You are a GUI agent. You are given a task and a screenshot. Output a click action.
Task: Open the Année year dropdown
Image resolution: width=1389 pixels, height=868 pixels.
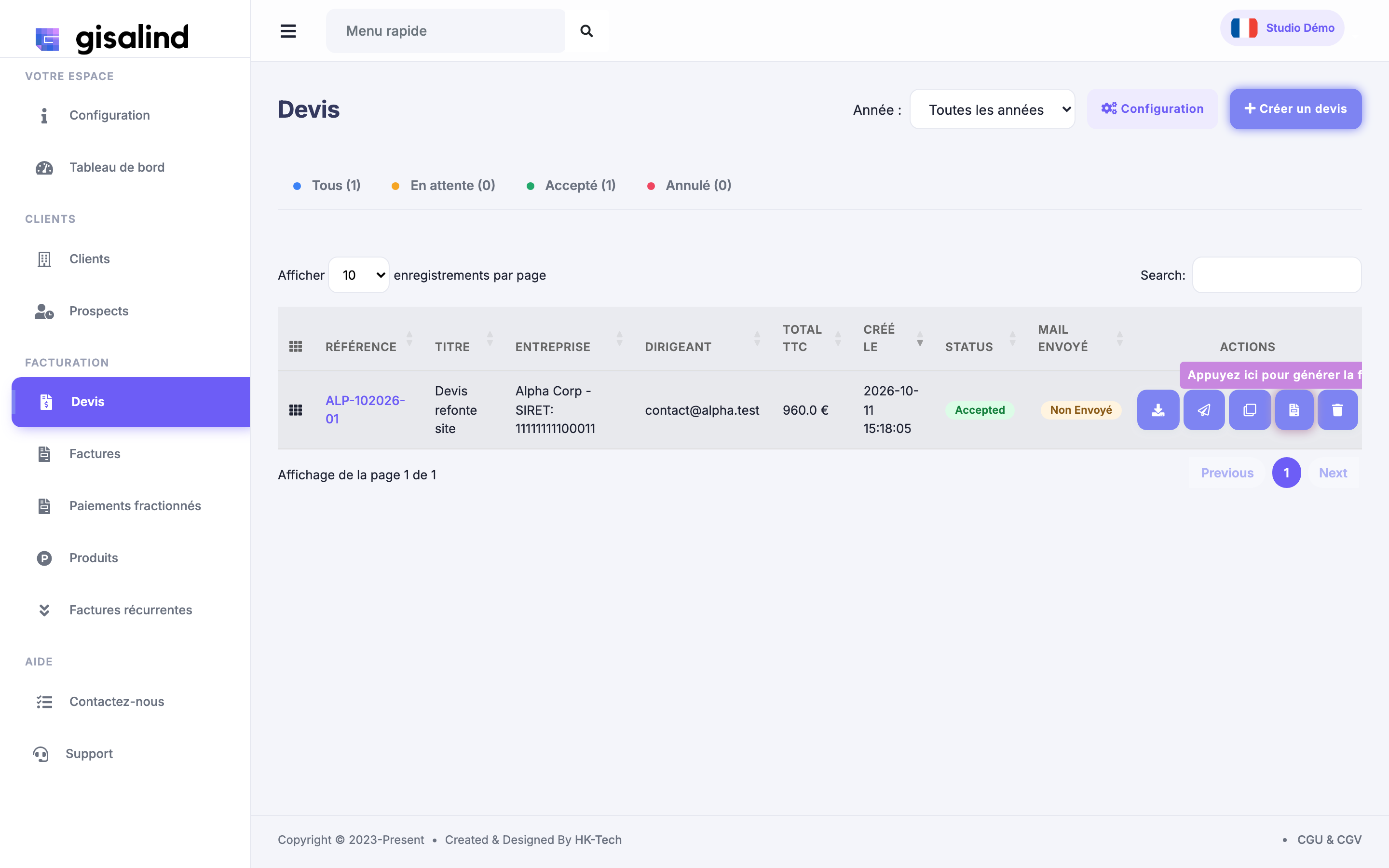[992, 109]
